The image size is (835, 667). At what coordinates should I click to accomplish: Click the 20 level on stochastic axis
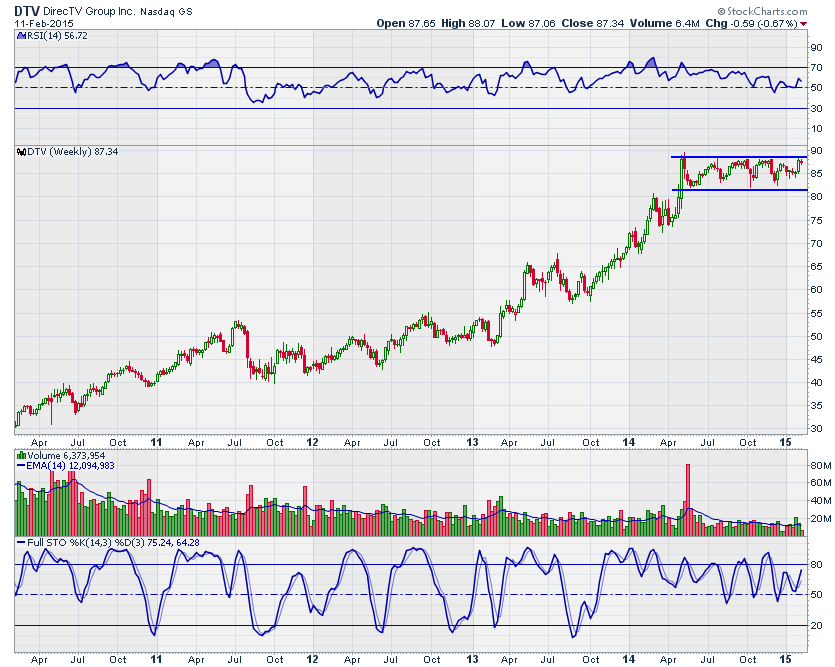[816, 625]
